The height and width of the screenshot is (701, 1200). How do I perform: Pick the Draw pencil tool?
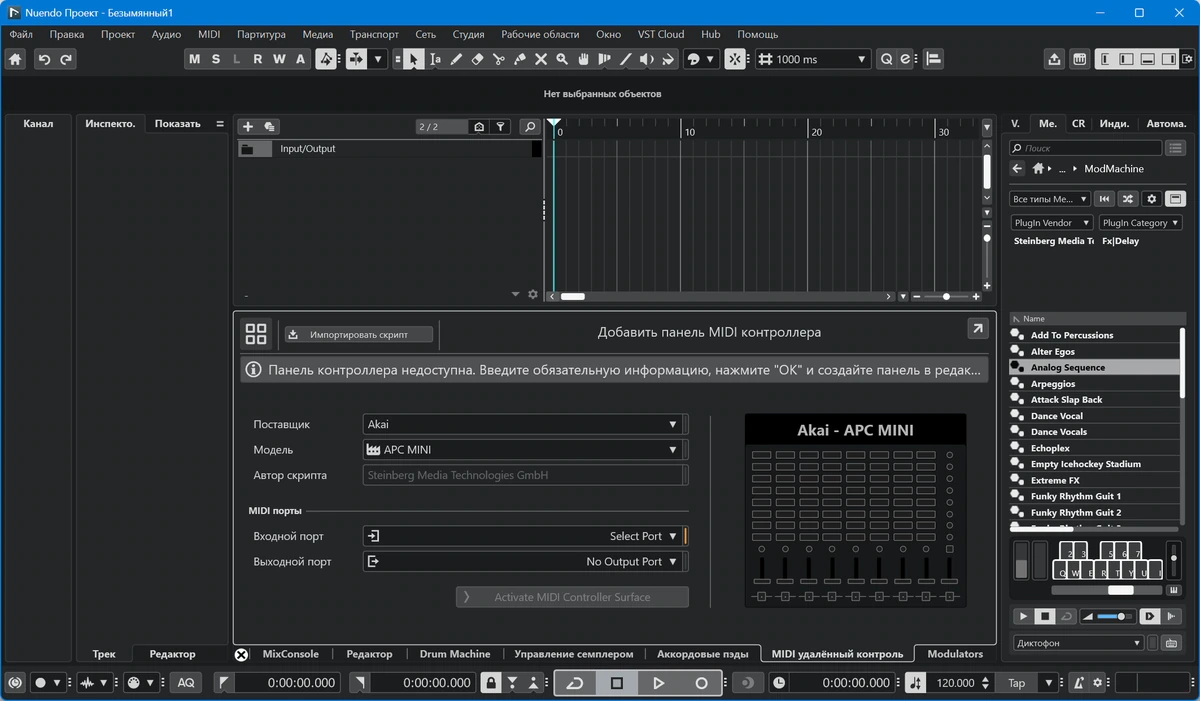[456, 59]
